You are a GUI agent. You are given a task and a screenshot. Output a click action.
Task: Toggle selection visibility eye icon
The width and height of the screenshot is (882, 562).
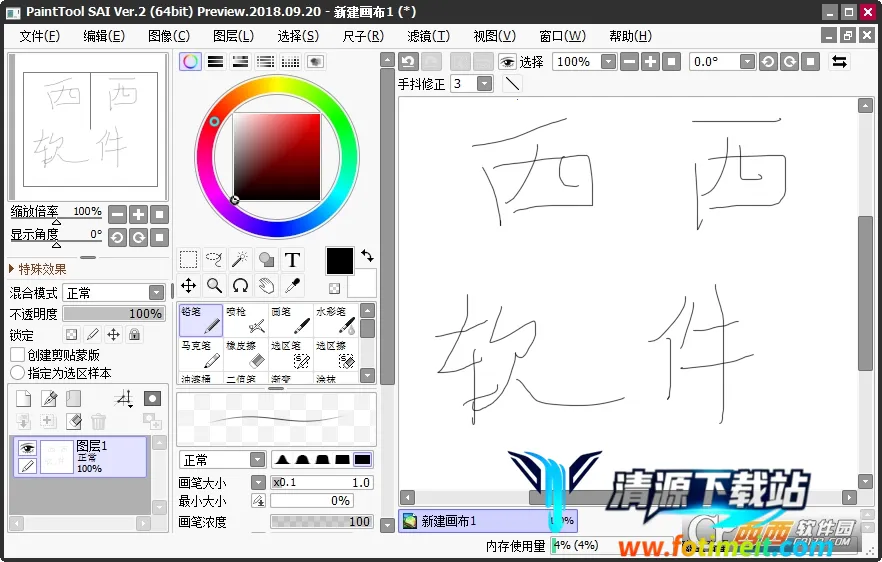507,61
